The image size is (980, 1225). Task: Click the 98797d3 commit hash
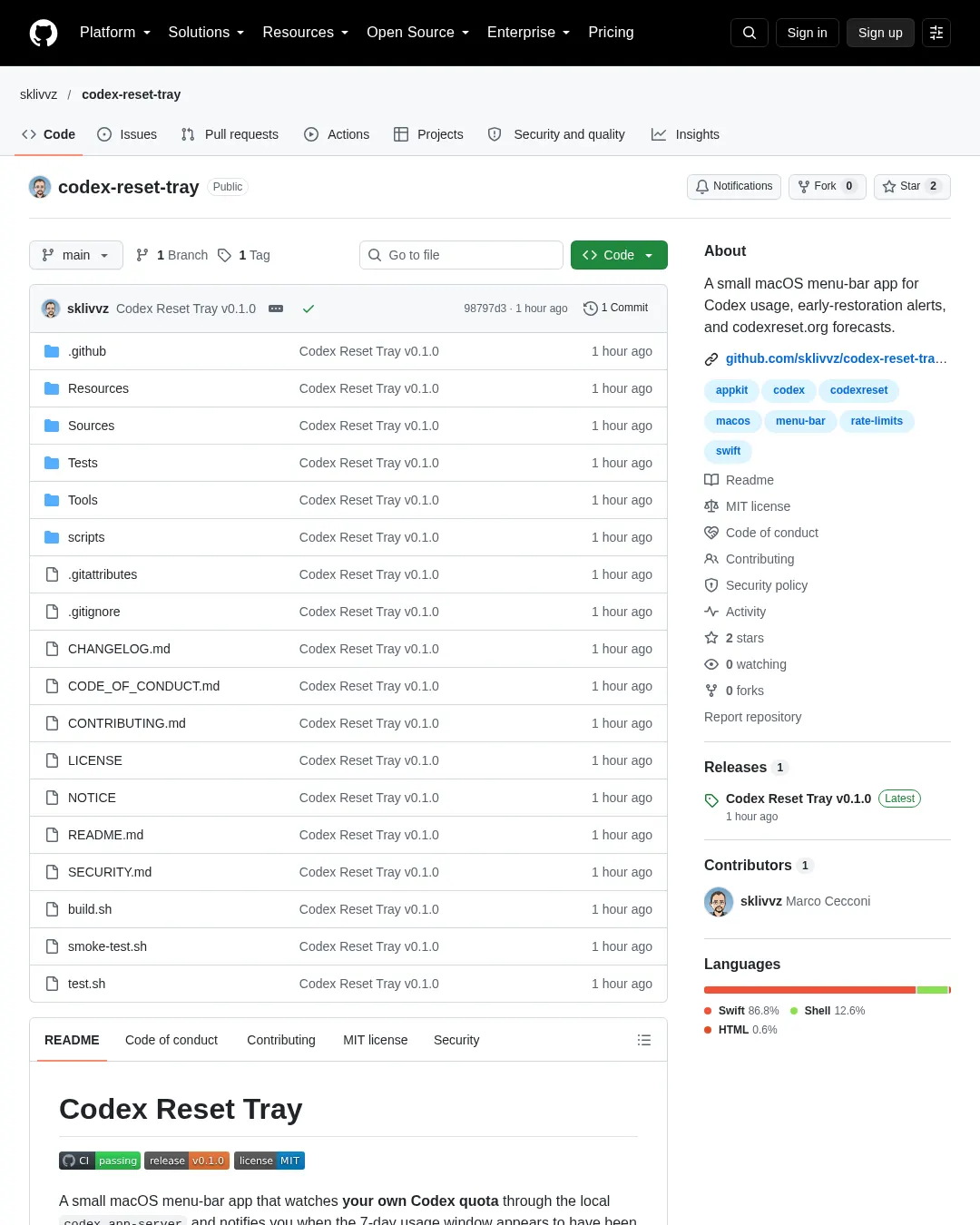pyautogui.click(x=485, y=309)
